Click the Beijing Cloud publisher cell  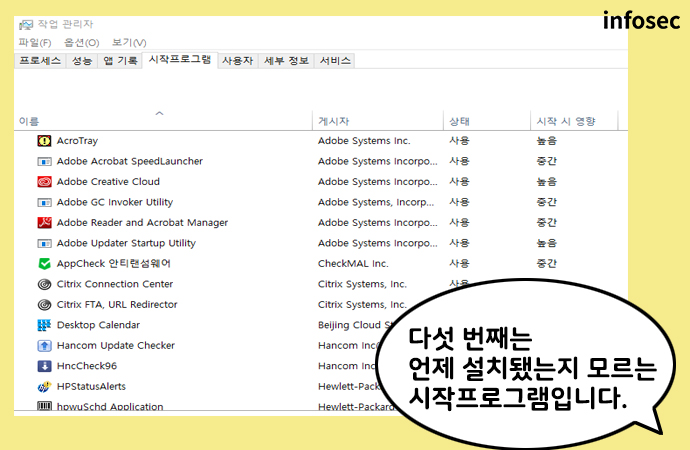[x=356, y=325]
